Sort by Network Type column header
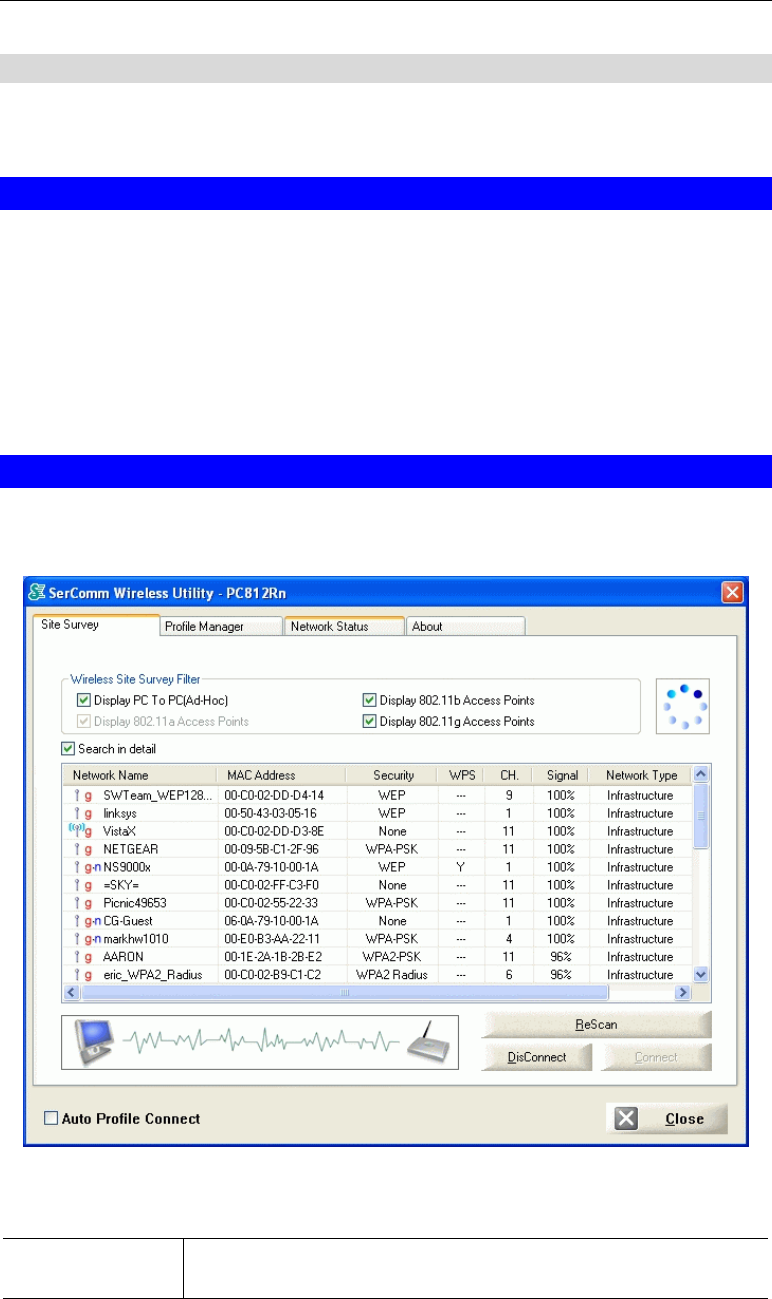The image size is (772, 1299). click(641, 775)
